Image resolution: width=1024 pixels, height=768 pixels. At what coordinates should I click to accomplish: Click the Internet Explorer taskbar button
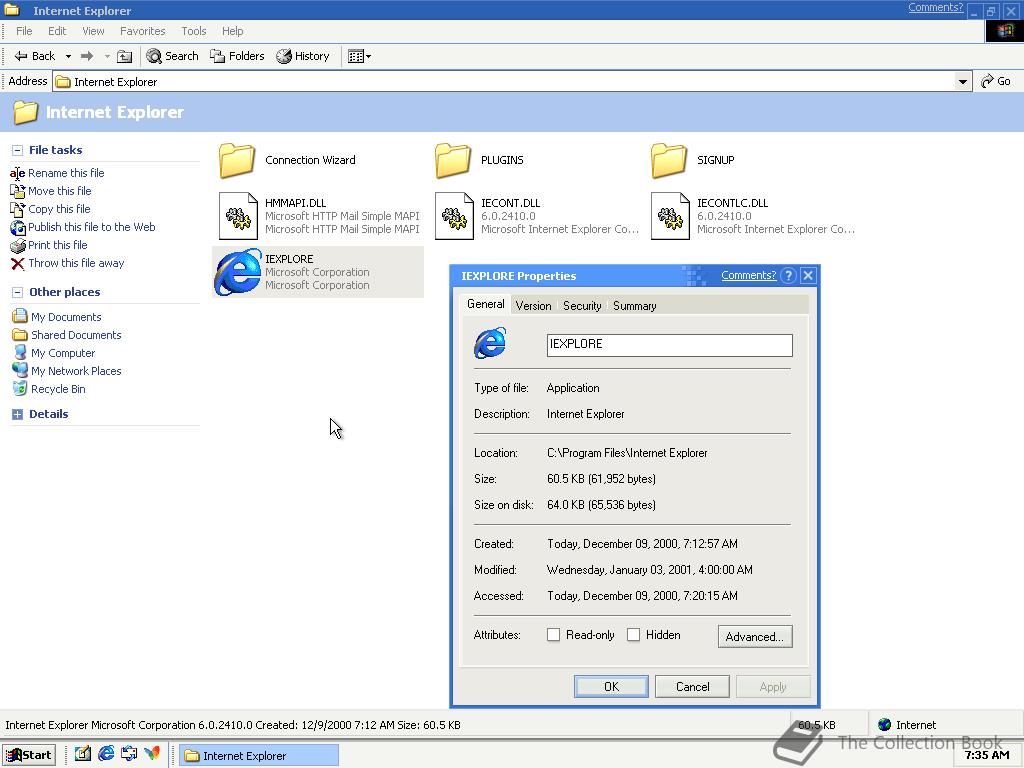[x=259, y=756]
